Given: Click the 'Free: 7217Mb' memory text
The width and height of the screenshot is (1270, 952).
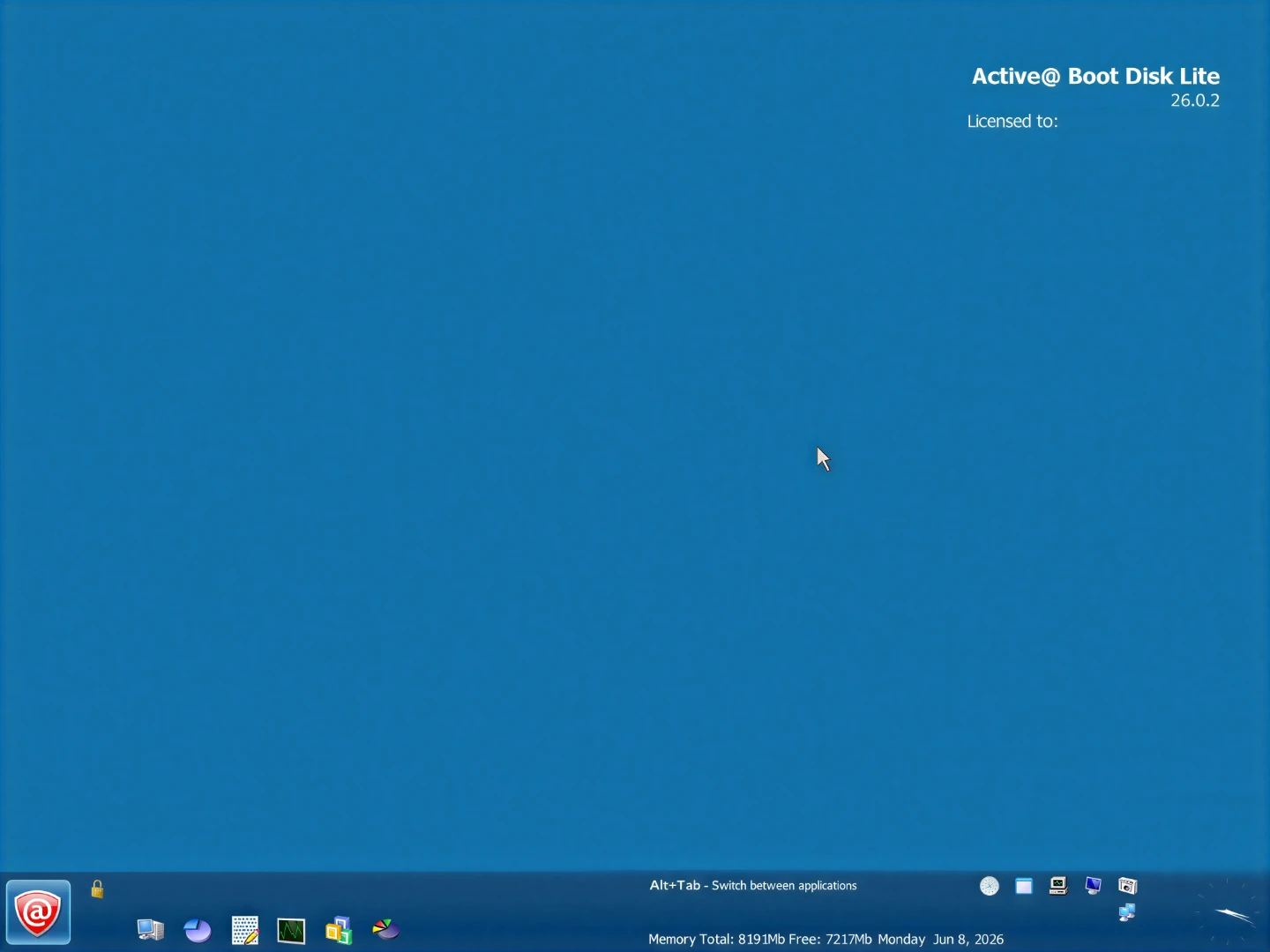Looking at the screenshot, I should (830, 940).
